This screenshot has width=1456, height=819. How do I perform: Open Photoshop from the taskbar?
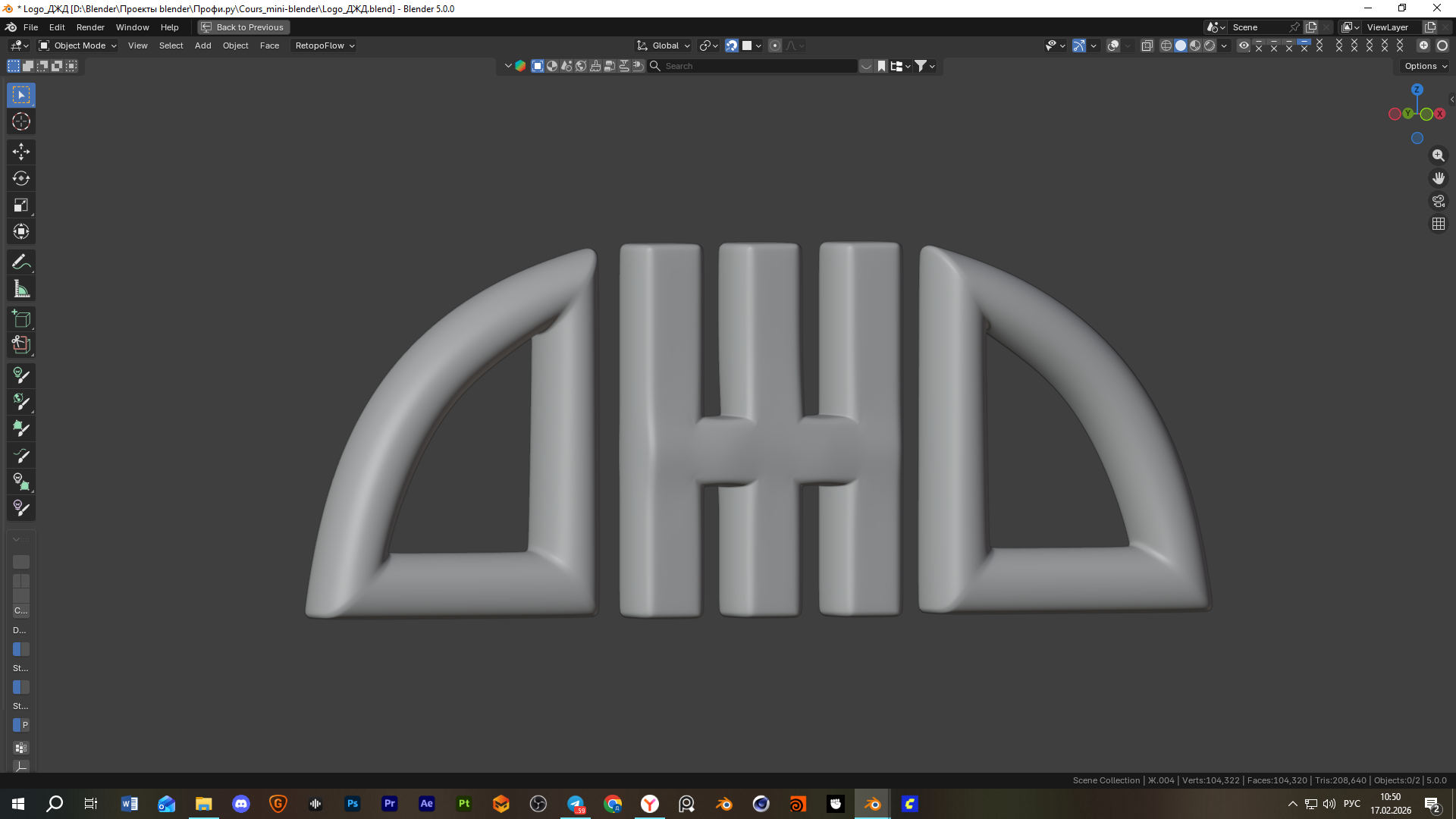pos(353,804)
